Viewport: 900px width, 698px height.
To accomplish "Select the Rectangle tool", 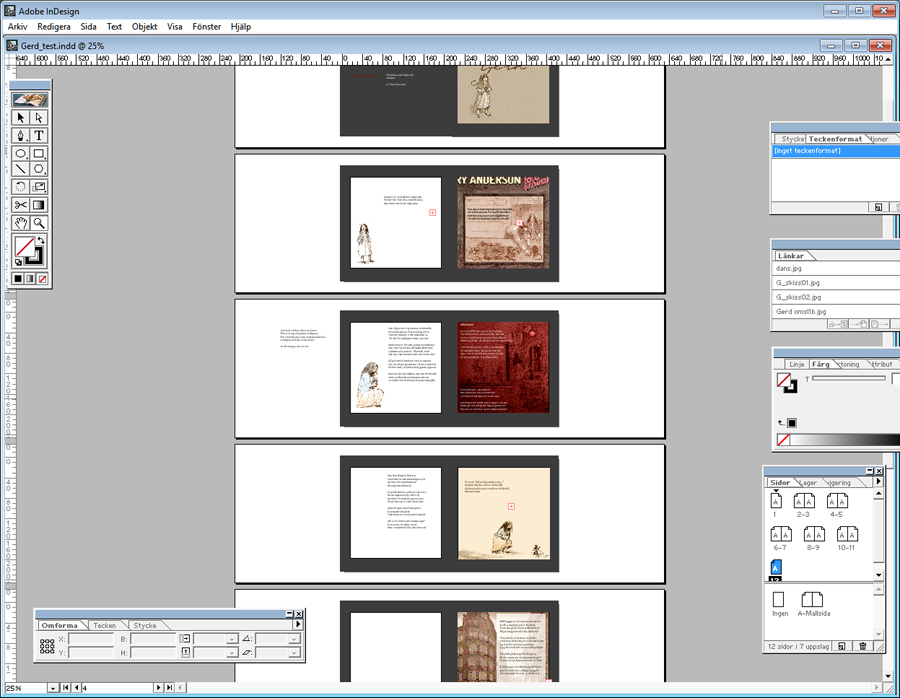I will pyautogui.click(x=38, y=153).
